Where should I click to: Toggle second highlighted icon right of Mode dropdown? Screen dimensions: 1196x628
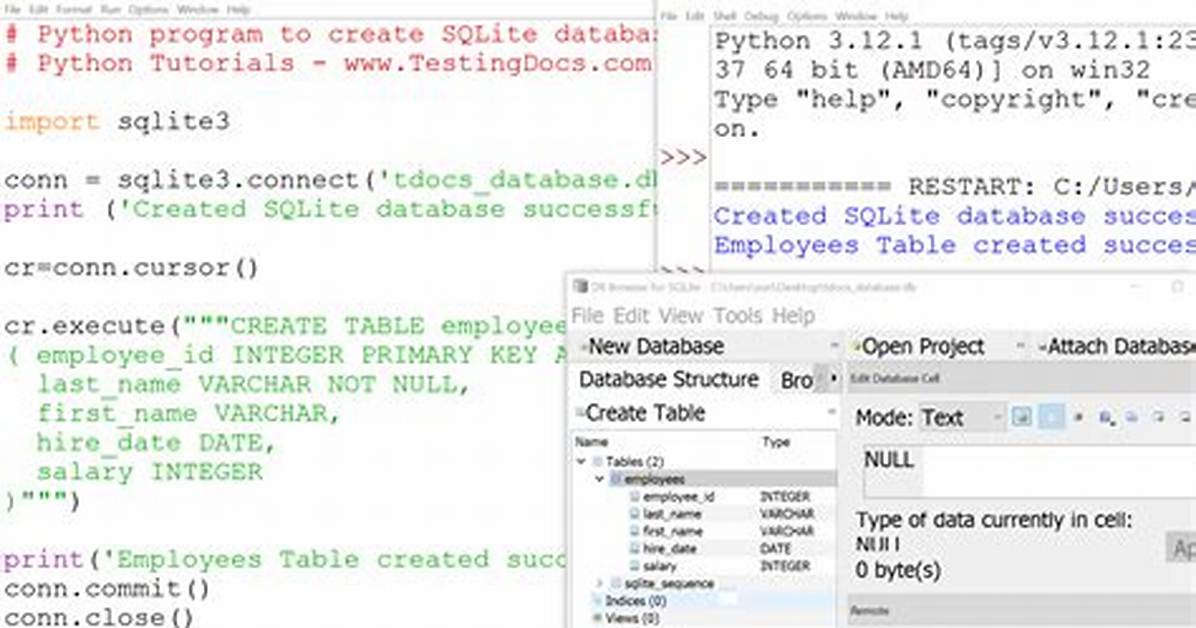[1051, 417]
